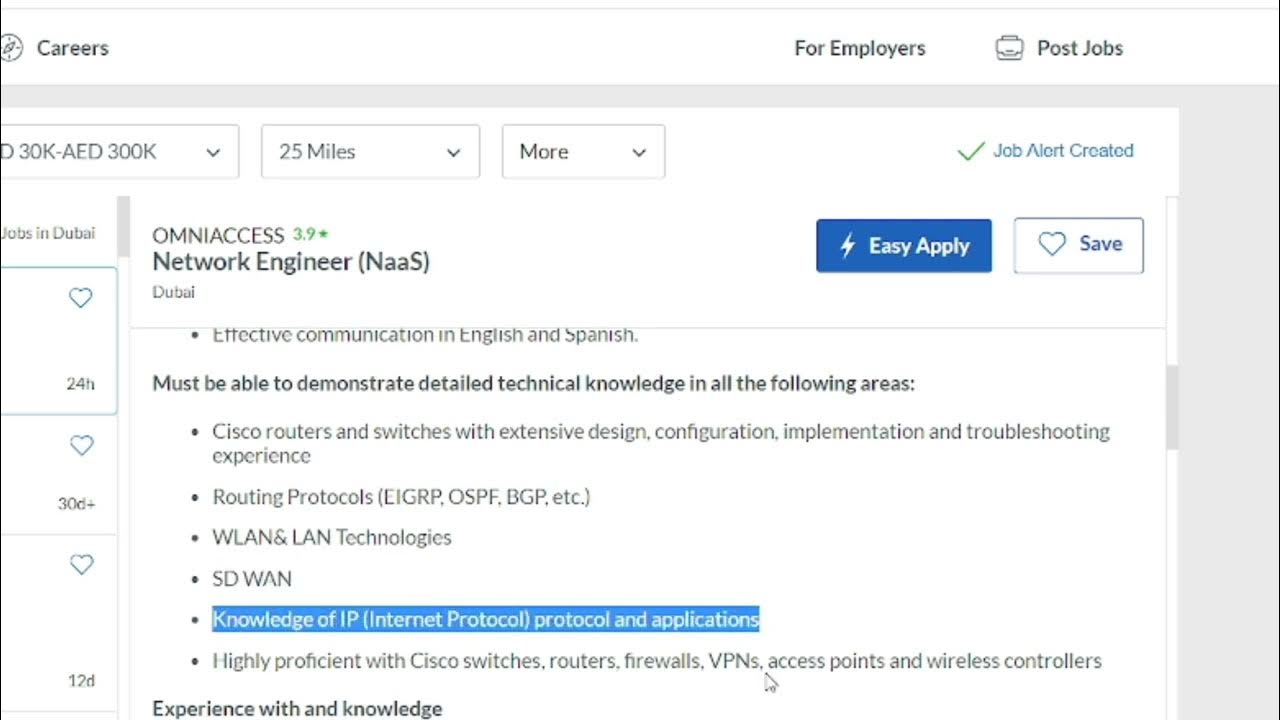Click the 12d posting age label
This screenshot has height=720, width=1280.
[81, 681]
